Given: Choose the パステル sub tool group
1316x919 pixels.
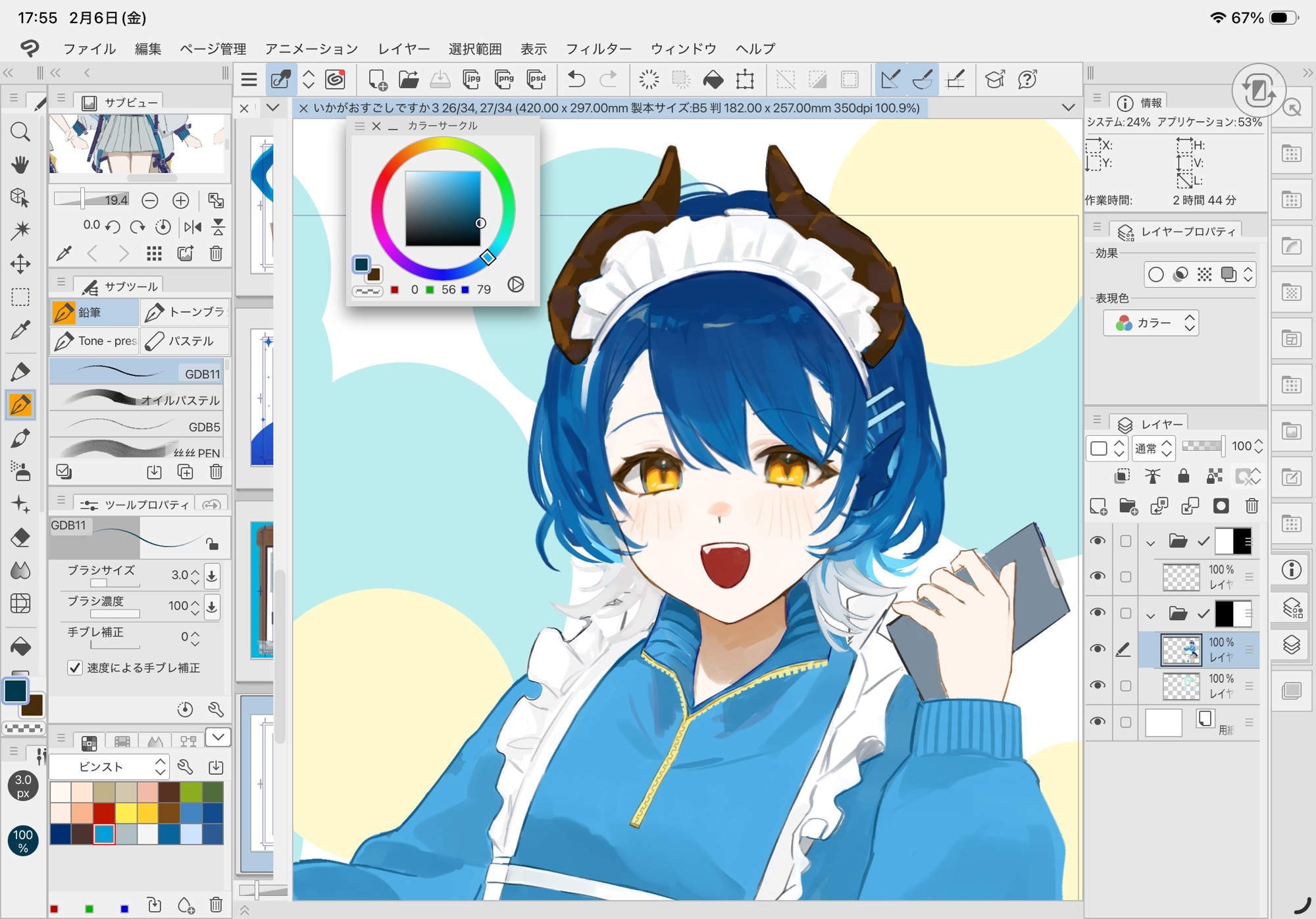Looking at the screenshot, I should tap(185, 341).
